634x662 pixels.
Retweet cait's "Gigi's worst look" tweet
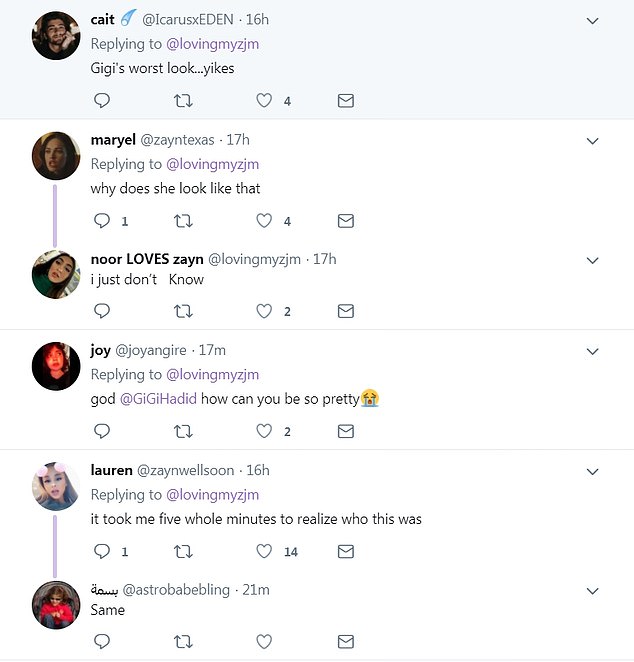(x=184, y=101)
